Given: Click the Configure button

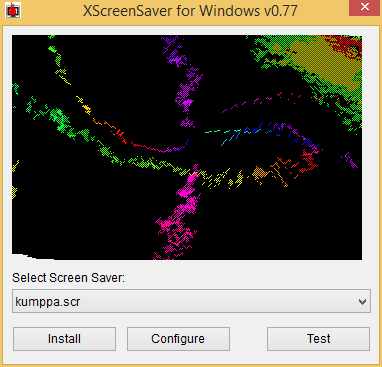Looking at the screenshot, I should click(x=178, y=339).
